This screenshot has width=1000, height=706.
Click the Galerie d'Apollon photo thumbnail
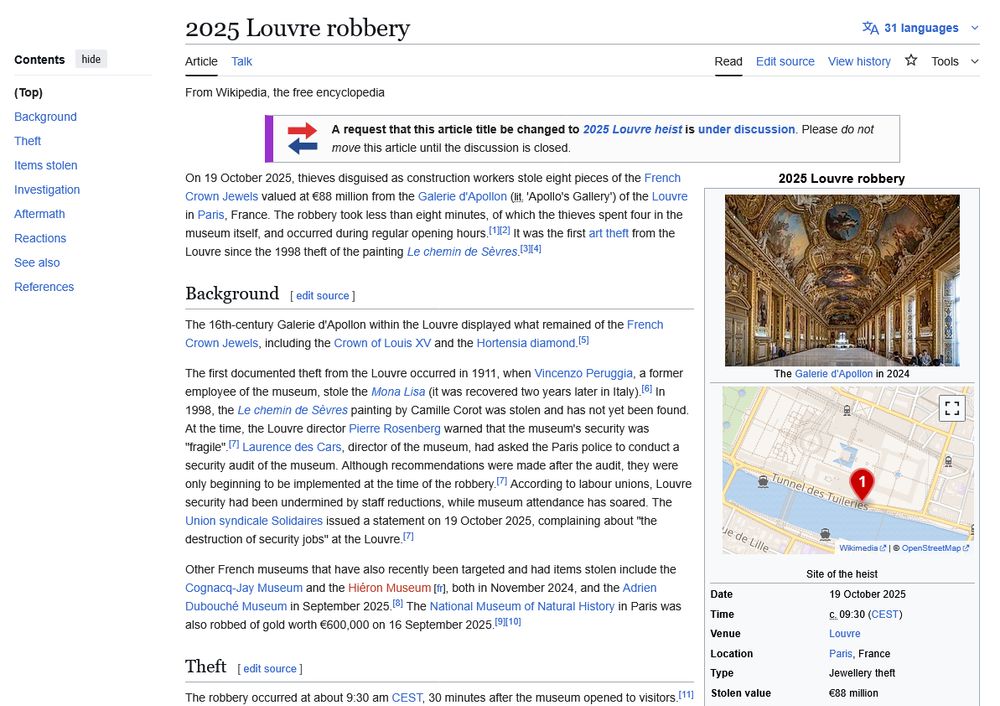[841, 281]
